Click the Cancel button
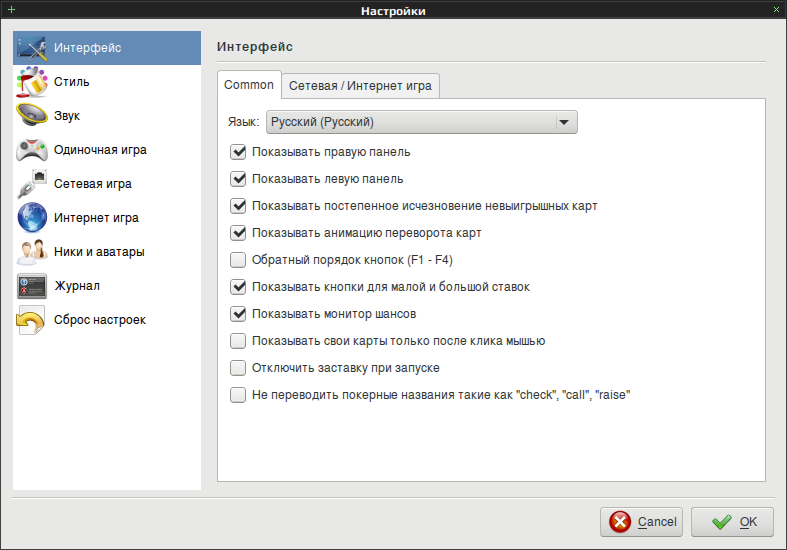Viewport: 787px width, 550px height. [641, 522]
